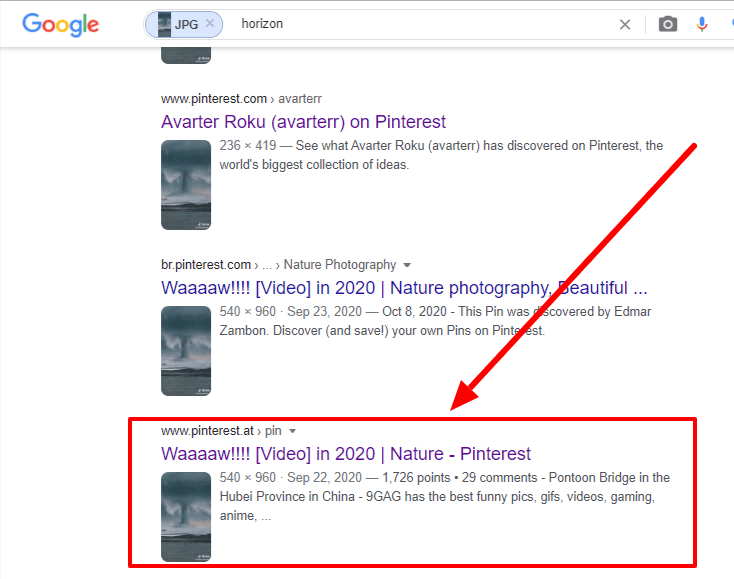Open Waaaaw Nature - Pinterest result link
Image resolution: width=734 pixels, height=579 pixels.
click(x=346, y=454)
